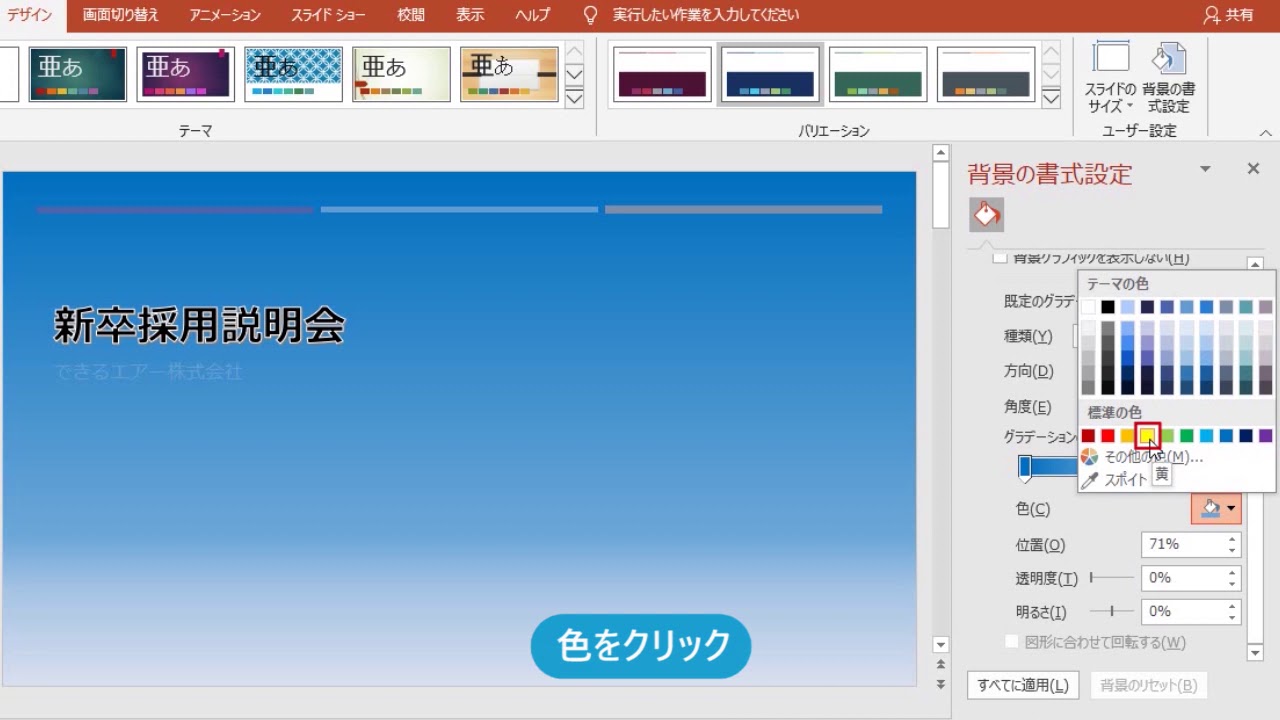Viewport: 1280px width, 720px height.
Task: Select yellow in standard colors
Action: tap(1147, 435)
